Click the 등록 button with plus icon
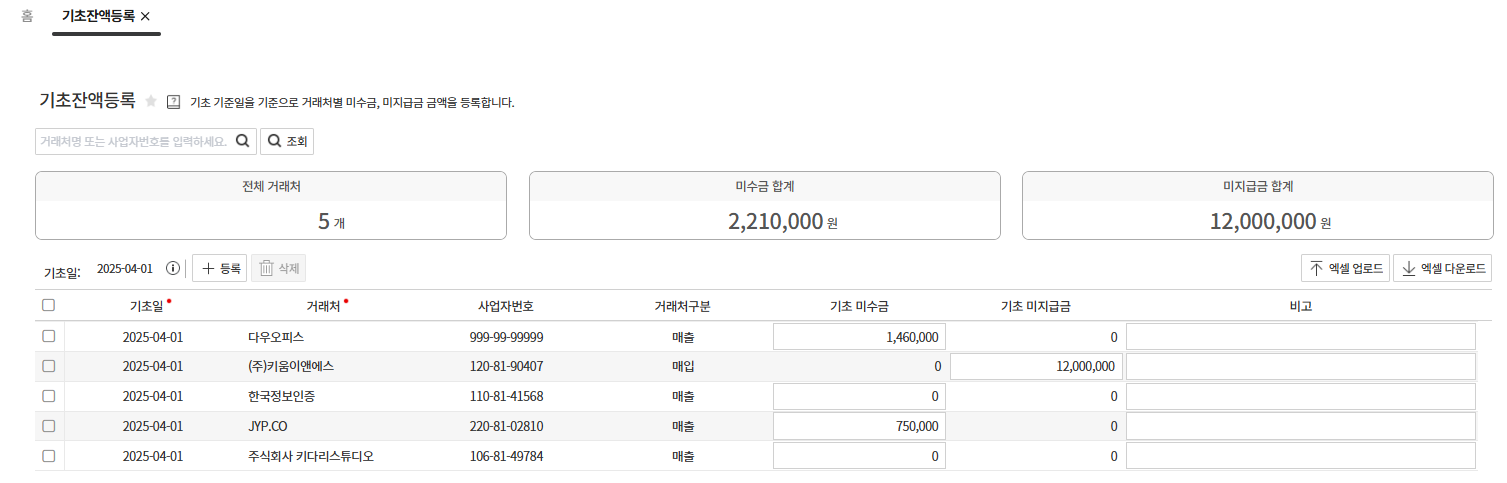The image size is (1507, 483). (220, 268)
